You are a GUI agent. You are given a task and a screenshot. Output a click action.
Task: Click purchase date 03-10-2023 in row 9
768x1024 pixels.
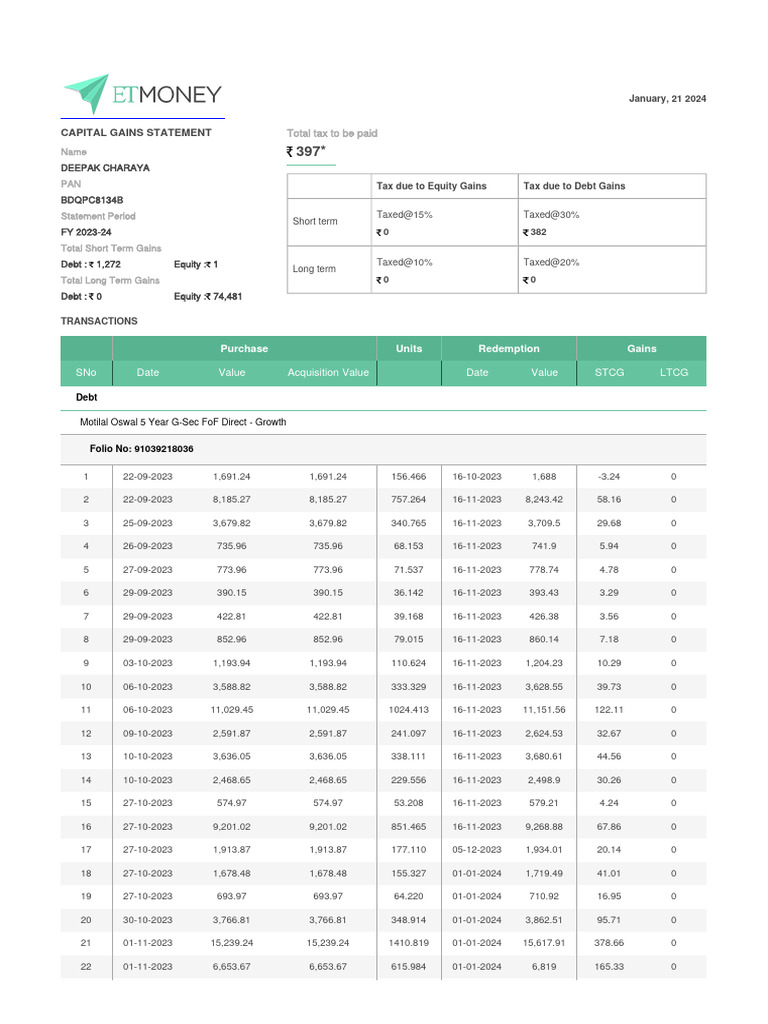coord(148,663)
